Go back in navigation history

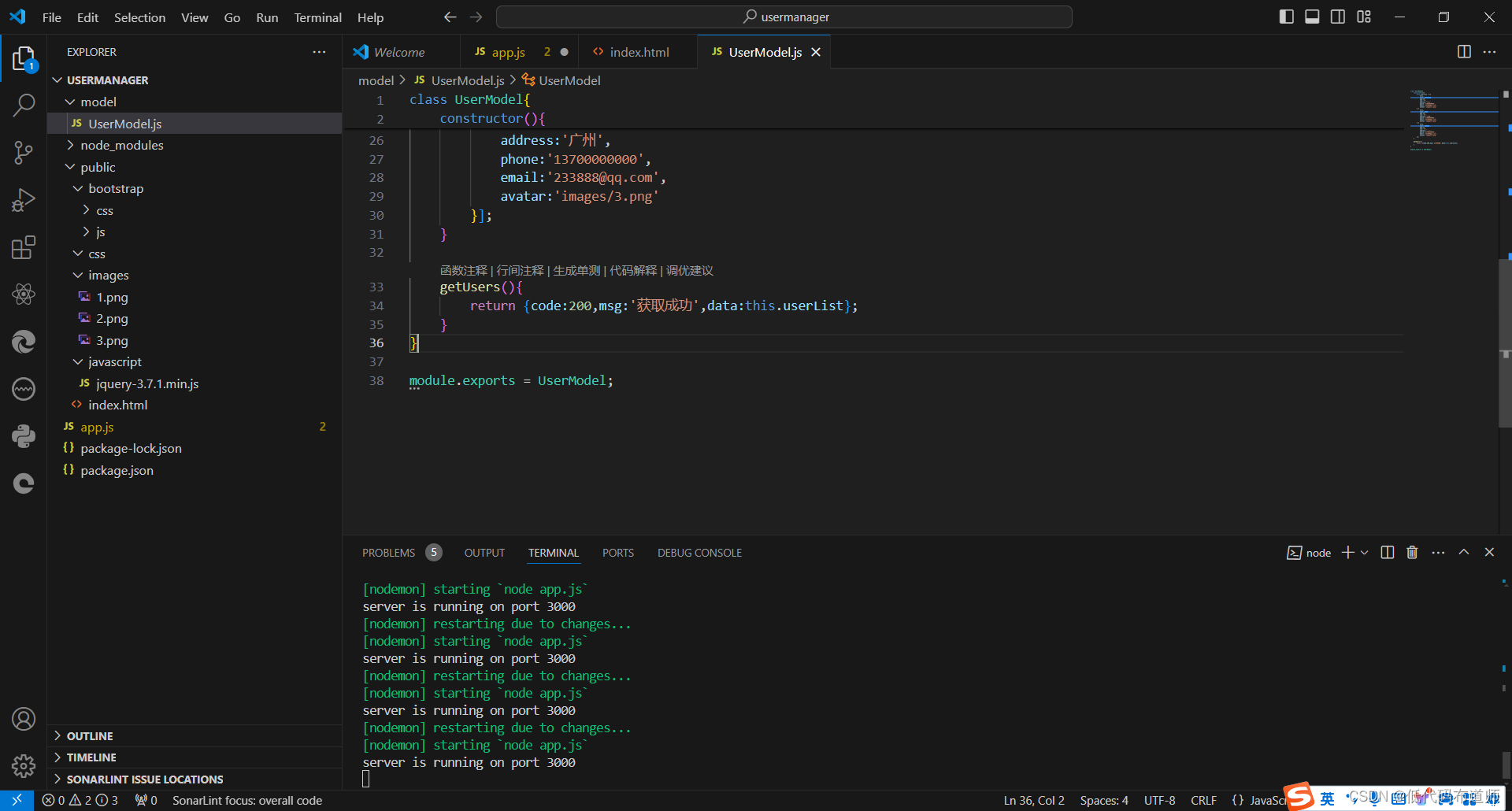point(450,17)
